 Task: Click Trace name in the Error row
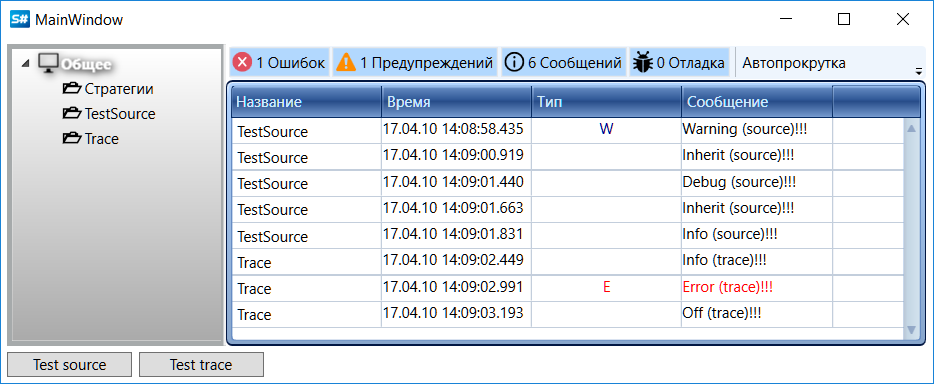pos(254,289)
